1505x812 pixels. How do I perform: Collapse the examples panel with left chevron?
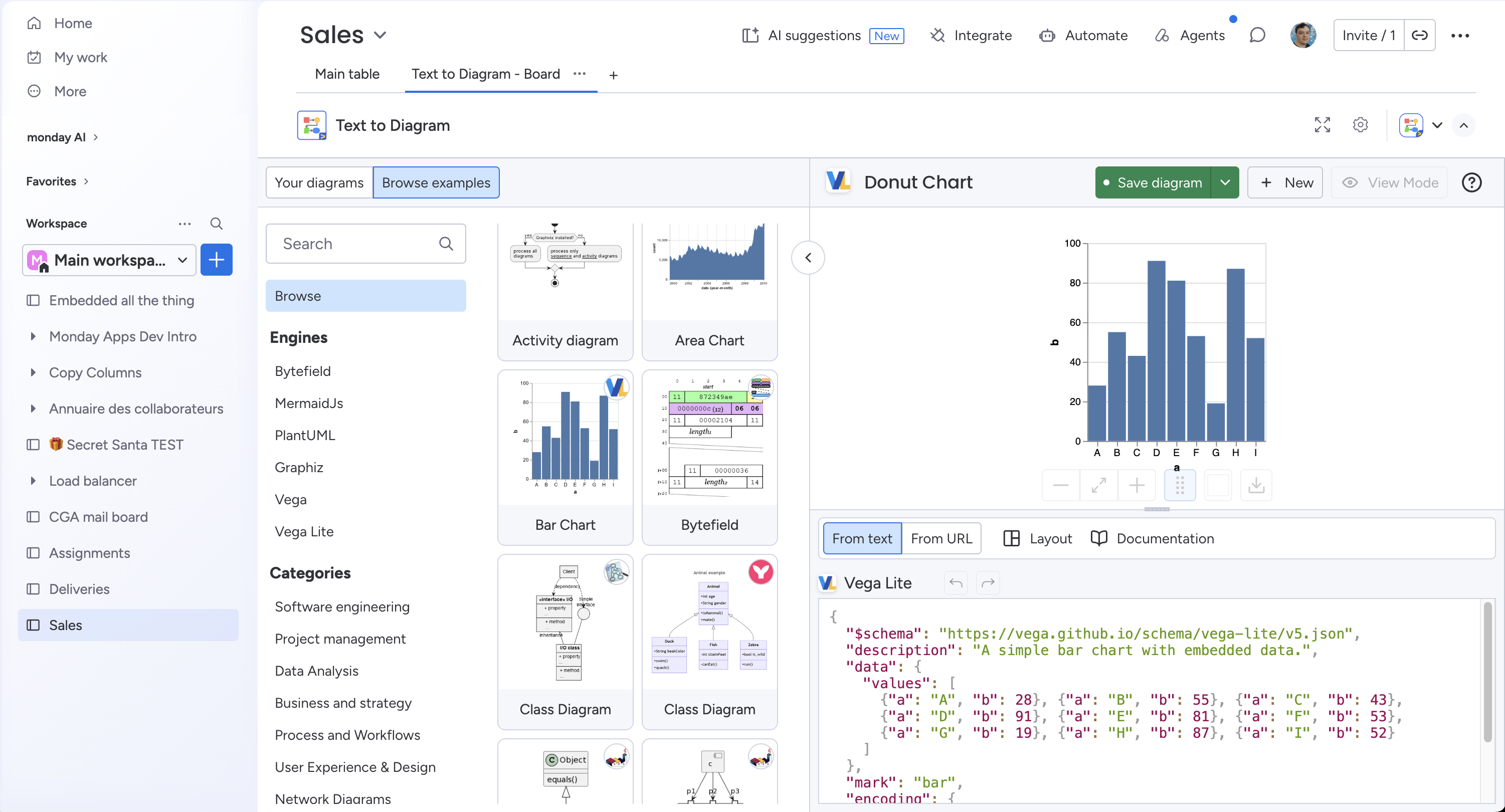coord(808,258)
